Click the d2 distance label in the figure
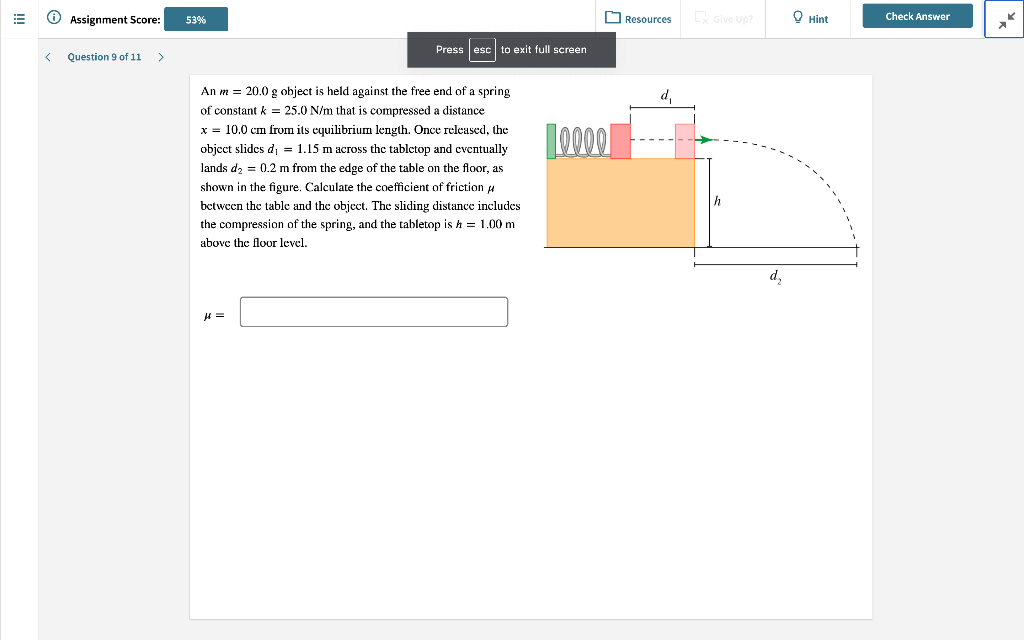 tap(776, 275)
